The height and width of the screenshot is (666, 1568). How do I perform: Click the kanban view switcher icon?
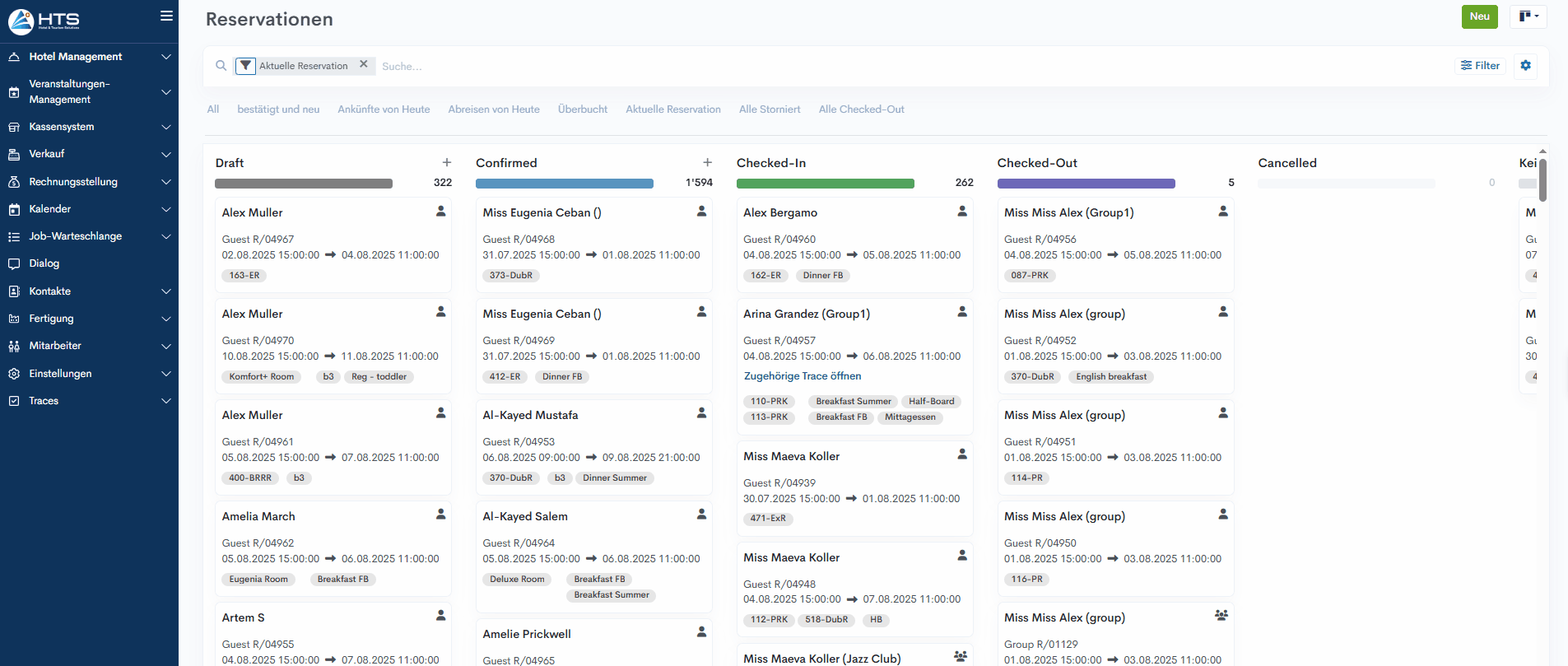(x=1528, y=16)
